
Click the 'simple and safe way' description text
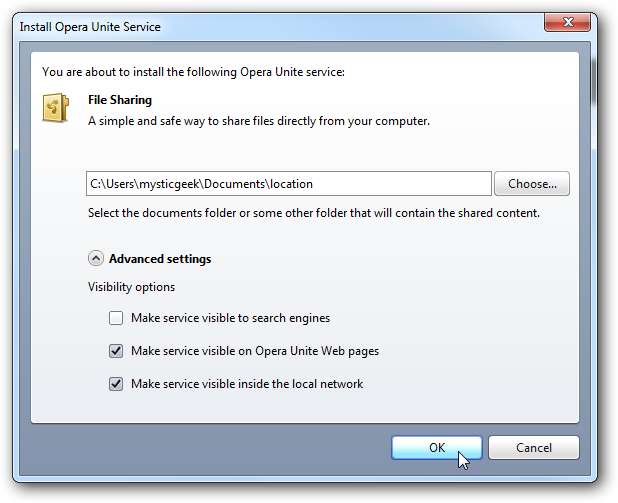[258, 121]
